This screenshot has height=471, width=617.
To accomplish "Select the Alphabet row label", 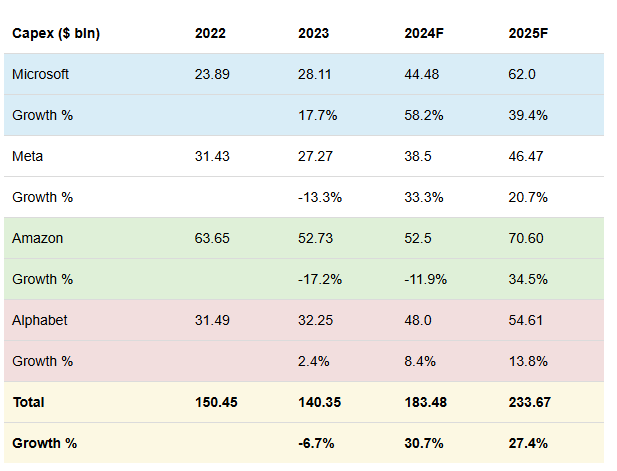I will click(40, 320).
